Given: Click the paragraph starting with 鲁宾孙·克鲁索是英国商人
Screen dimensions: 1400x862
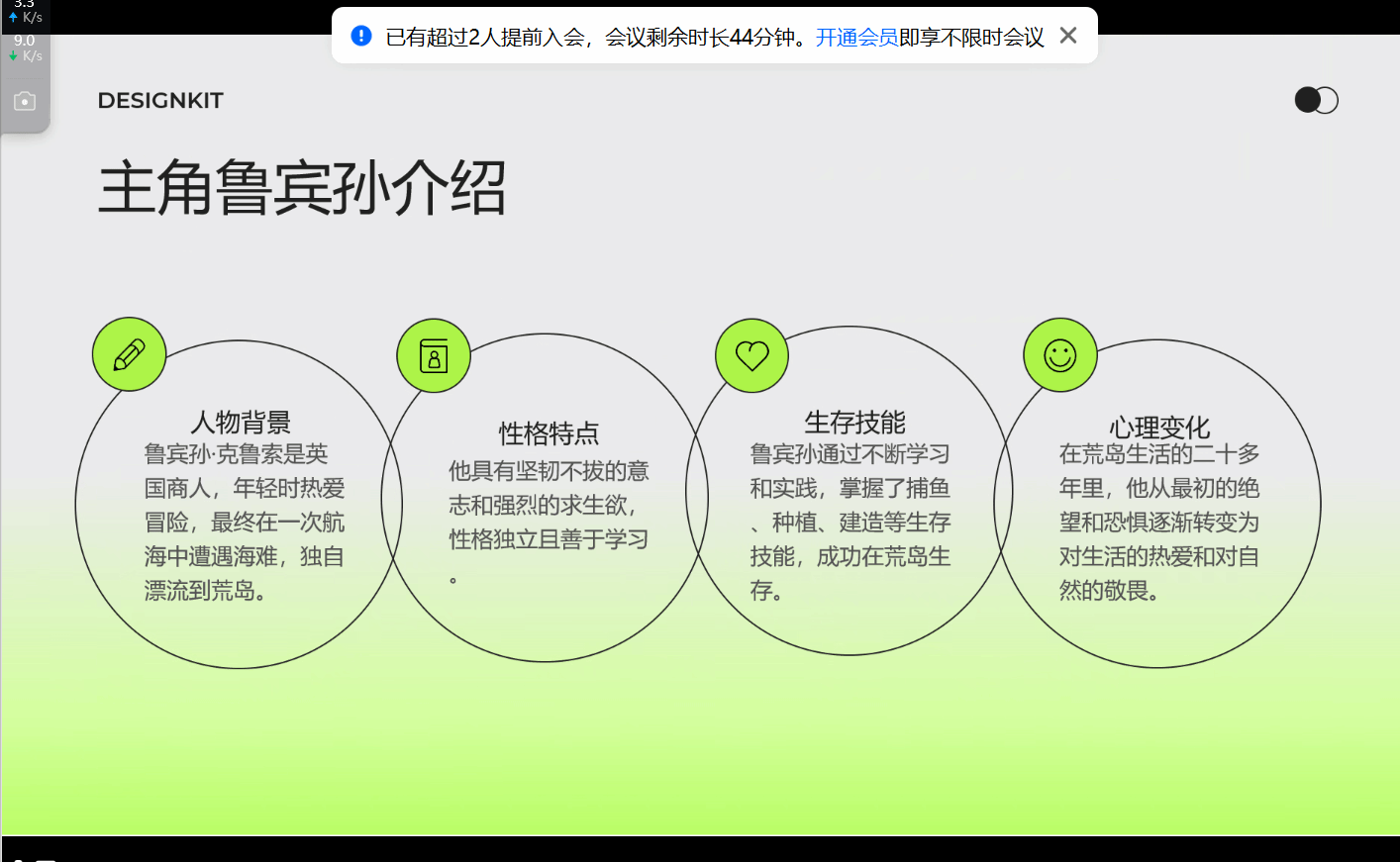Looking at the screenshot, I should [x=244, y=523].
